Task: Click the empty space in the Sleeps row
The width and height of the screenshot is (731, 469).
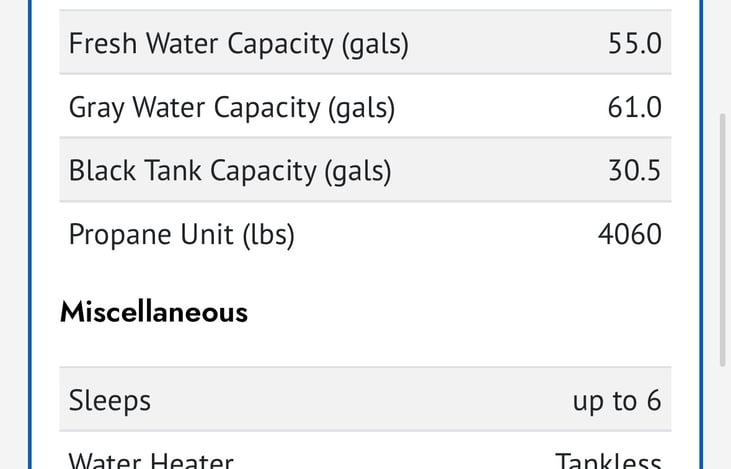Action: click(x=362, y=400)
